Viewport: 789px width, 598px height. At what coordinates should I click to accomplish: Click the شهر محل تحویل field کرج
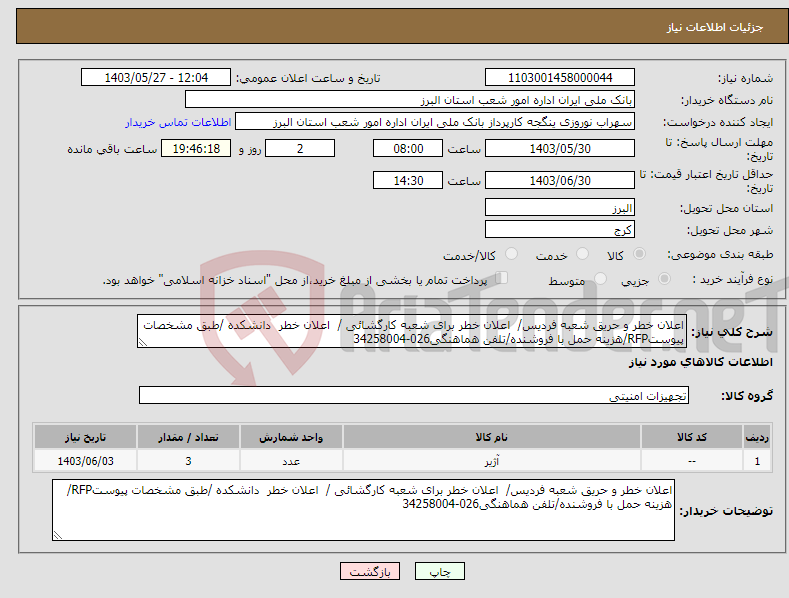pyautogui.click(x=560, y=230)
